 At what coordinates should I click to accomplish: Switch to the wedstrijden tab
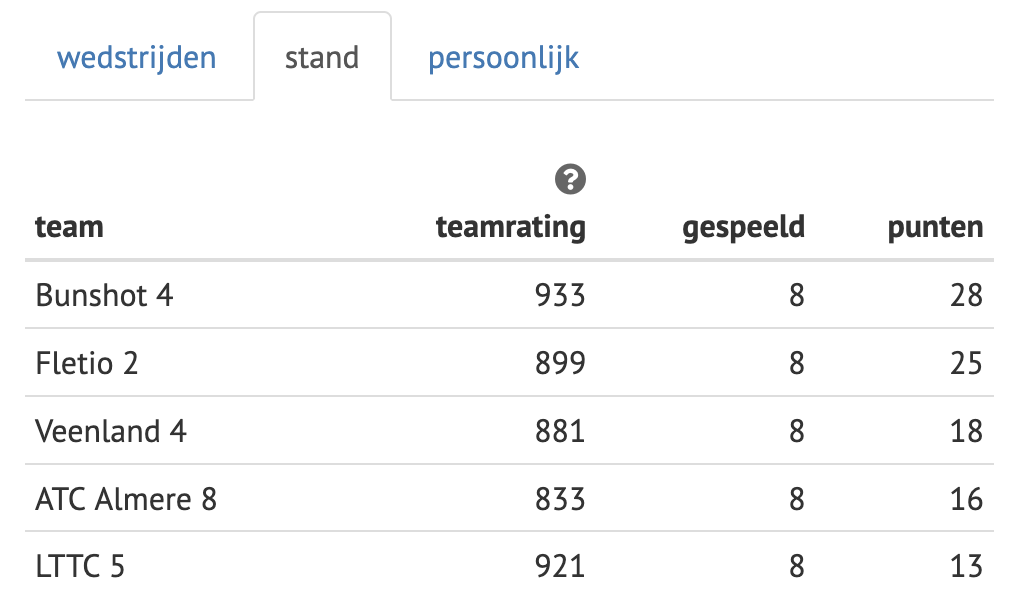click(137, 58)
